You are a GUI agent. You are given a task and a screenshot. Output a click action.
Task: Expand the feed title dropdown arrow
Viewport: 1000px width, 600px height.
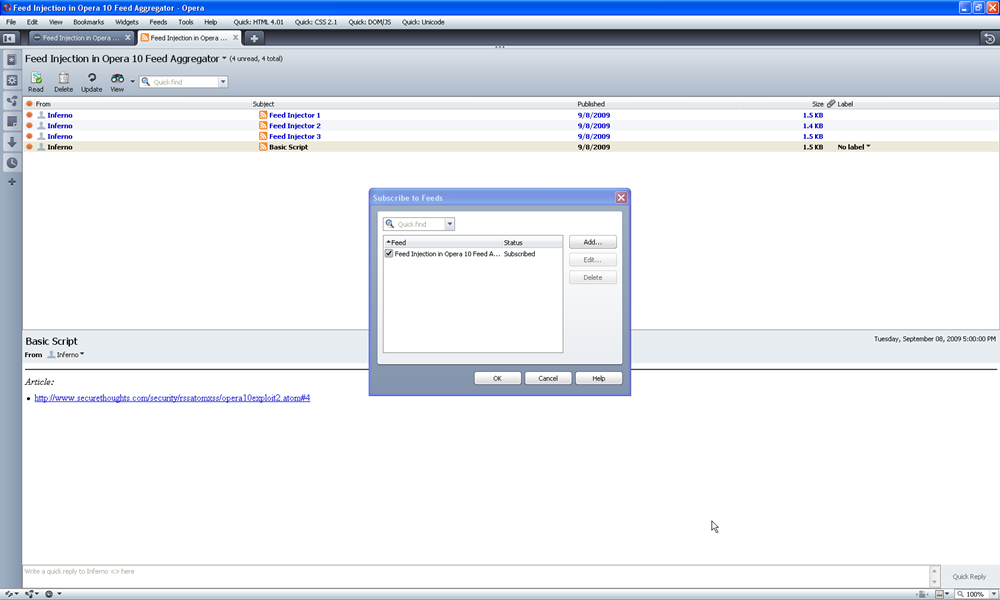coord(224,59)
